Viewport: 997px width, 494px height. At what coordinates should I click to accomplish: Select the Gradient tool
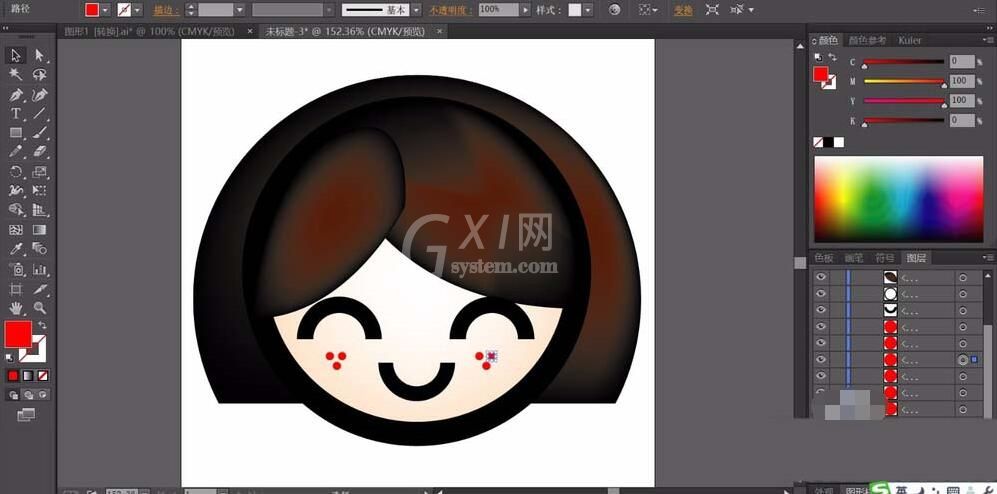coord(39,230)
